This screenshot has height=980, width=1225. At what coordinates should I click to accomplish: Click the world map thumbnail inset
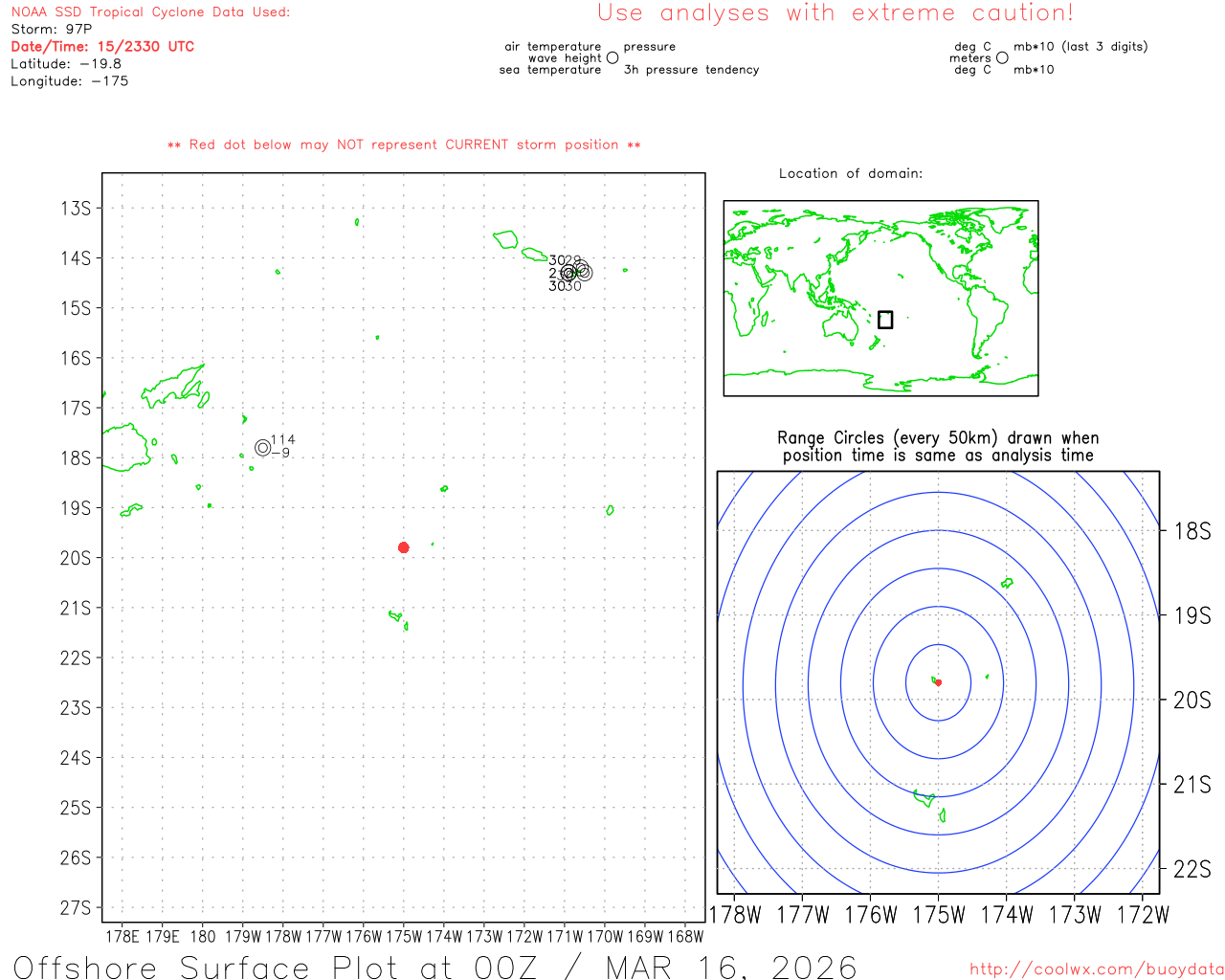pyautogui.click(x=880, y=299)
